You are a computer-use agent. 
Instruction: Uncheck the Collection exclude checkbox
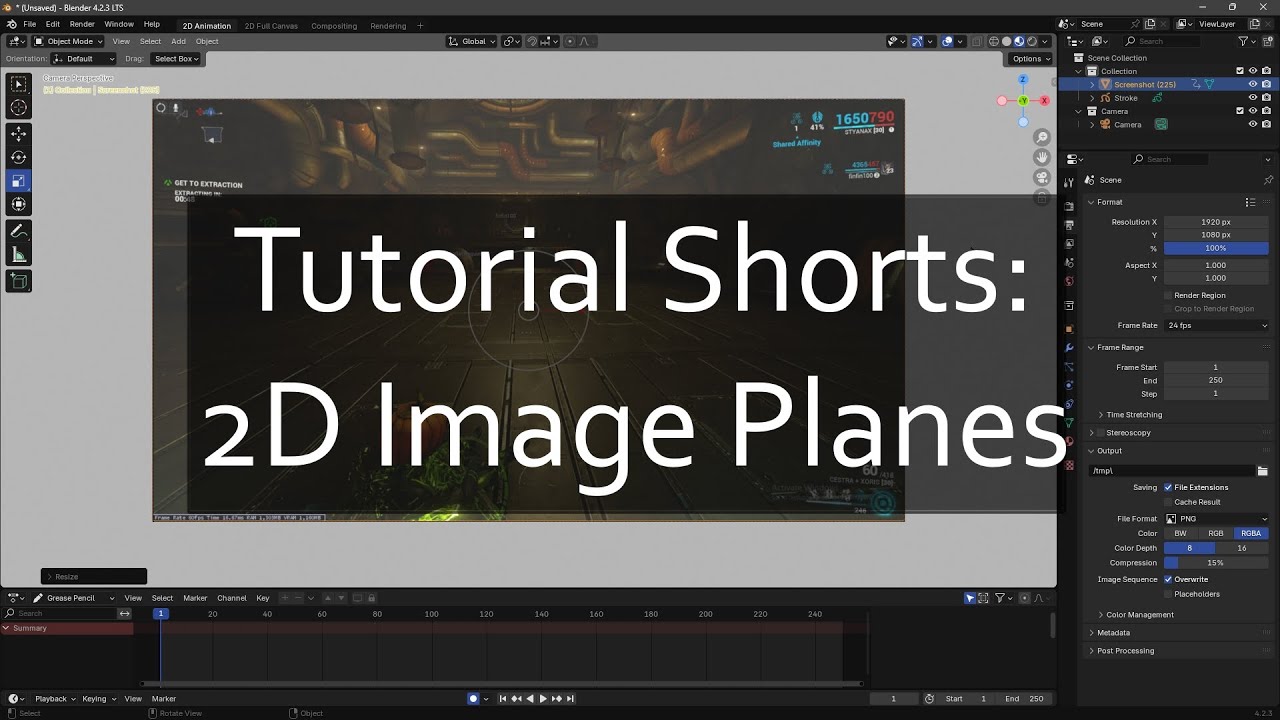click(1240, 71)
